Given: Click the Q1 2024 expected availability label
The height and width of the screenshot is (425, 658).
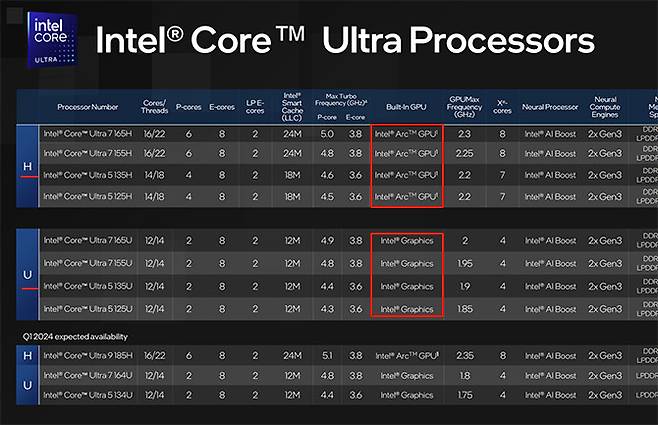Looking at the screenshot, I should coord(71,335).
